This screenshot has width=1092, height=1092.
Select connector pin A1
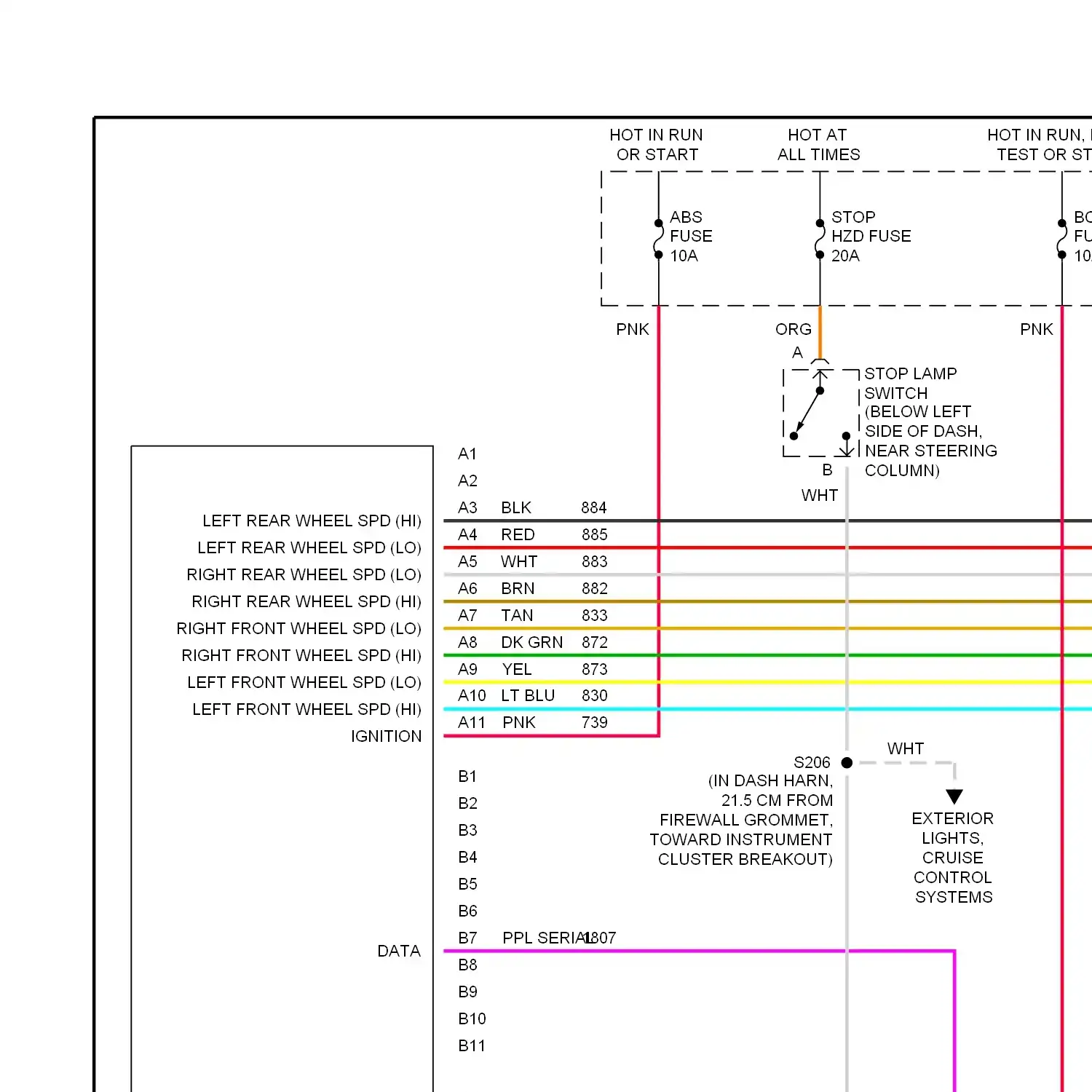467,454
